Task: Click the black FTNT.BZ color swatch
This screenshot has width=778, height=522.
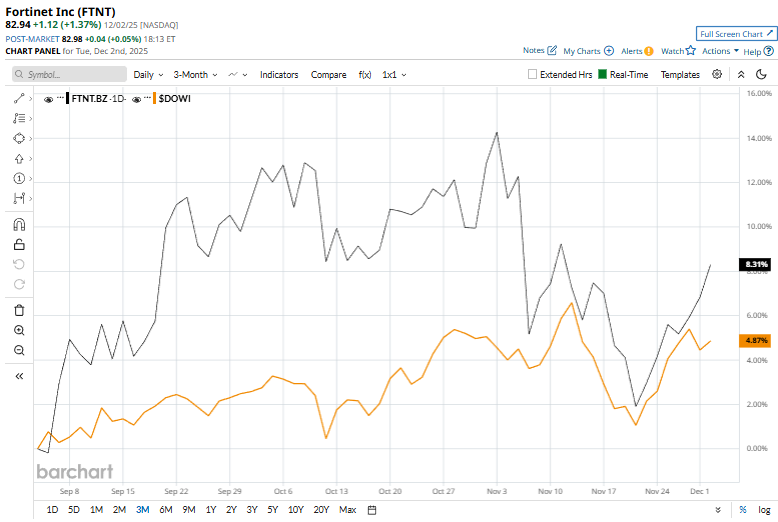Action: (x=67, y=98)
